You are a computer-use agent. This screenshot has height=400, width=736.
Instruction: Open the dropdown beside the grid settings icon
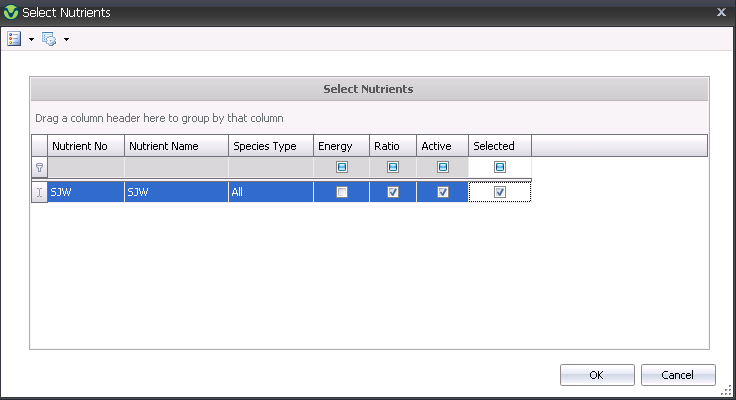coord(66,39)
